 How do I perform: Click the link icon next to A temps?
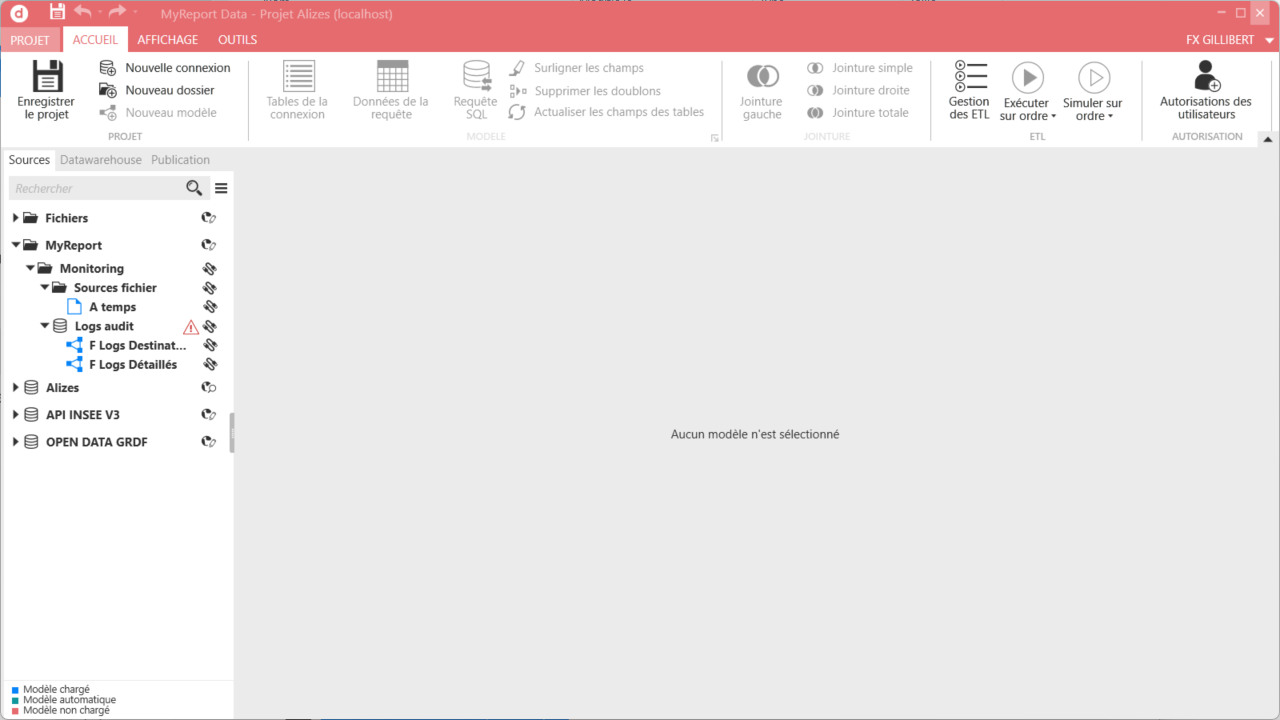tap(210, 307)
